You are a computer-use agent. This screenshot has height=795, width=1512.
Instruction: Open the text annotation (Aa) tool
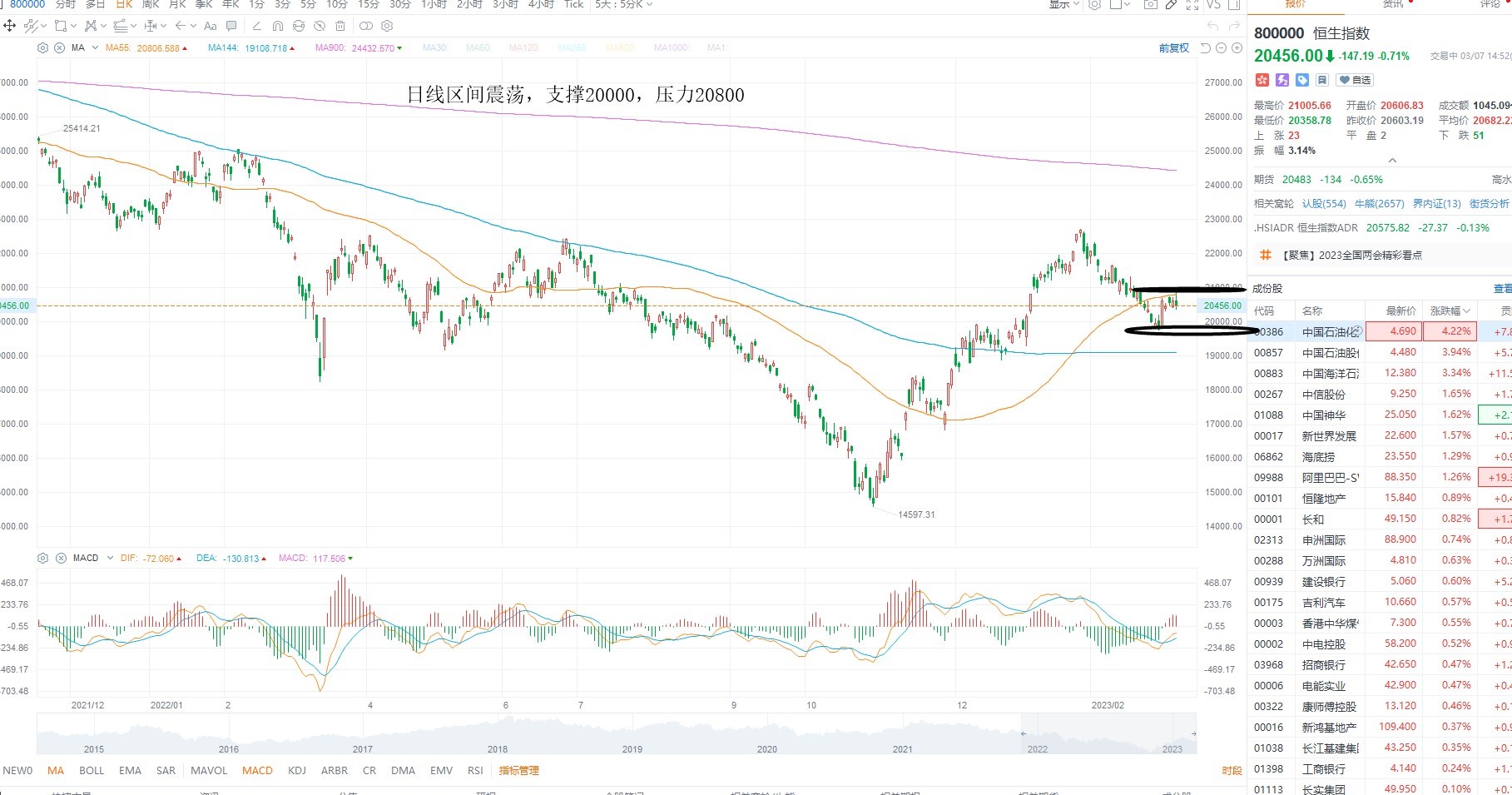coord(210,26)
